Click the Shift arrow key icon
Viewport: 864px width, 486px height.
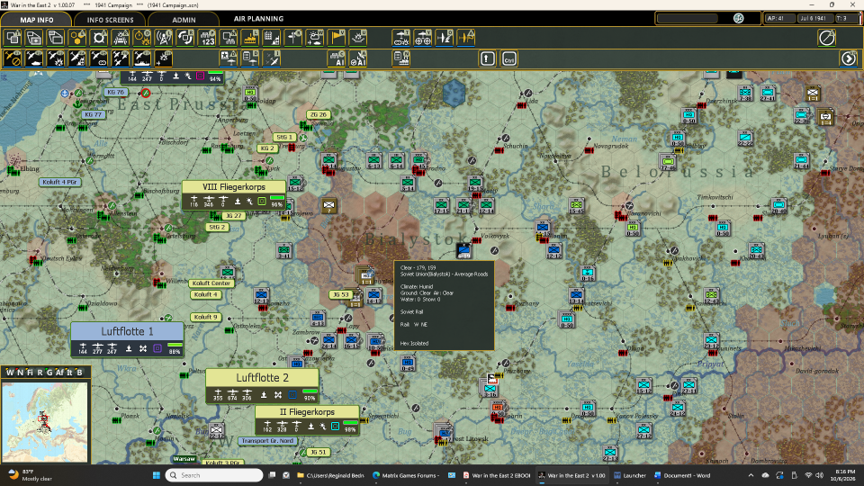(487, 58)
